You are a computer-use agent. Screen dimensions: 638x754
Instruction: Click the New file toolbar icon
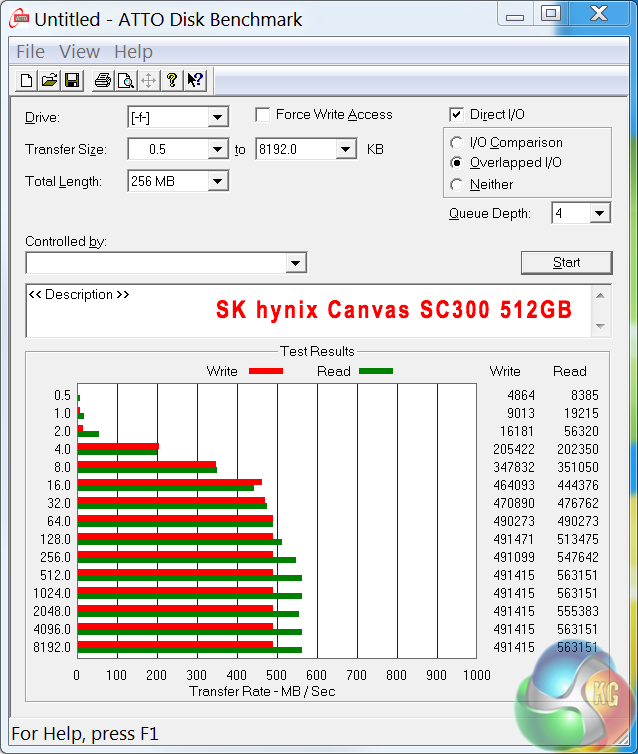click(27, 81)
